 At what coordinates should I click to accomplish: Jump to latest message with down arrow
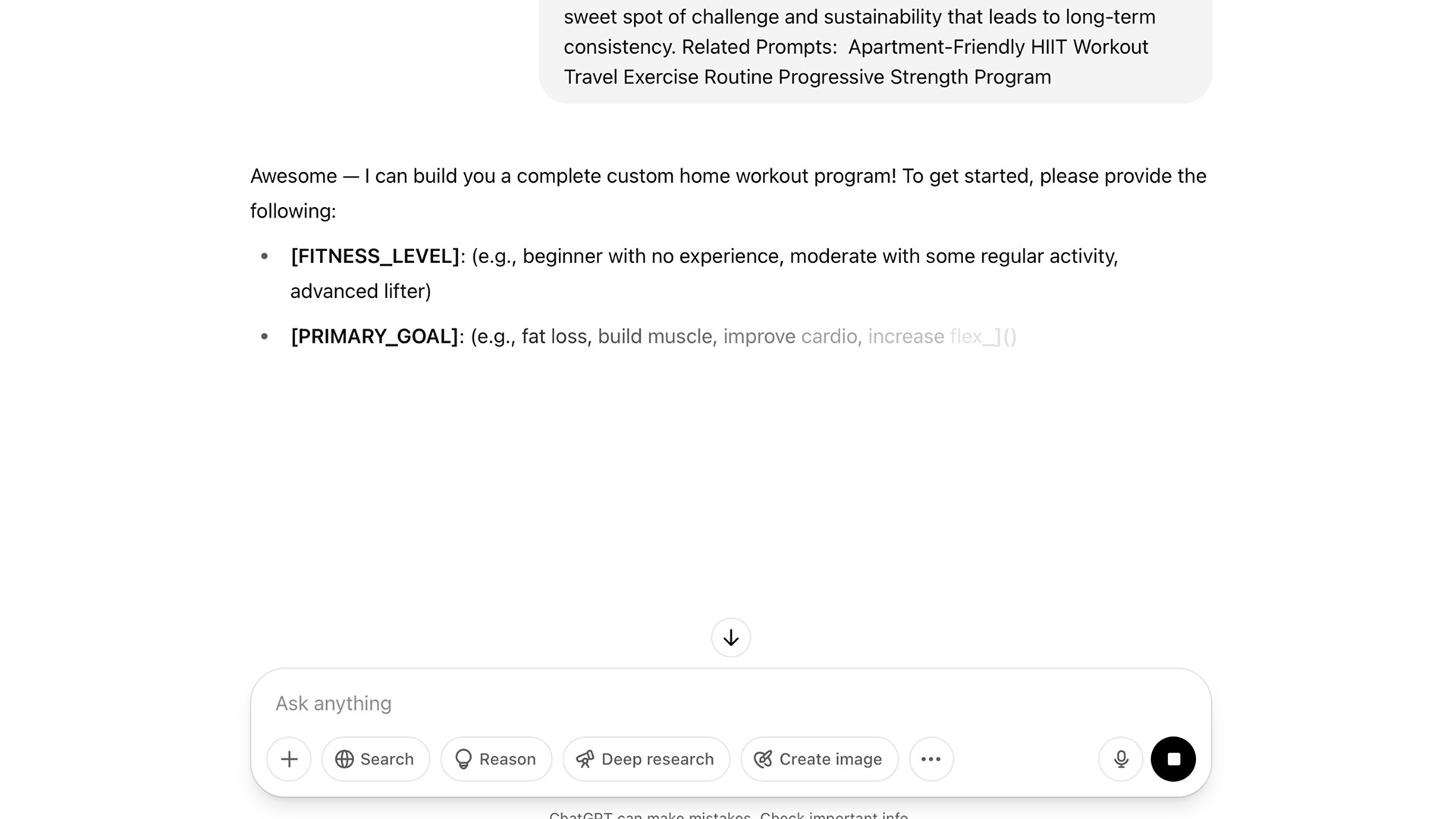[x=731, y=638]
